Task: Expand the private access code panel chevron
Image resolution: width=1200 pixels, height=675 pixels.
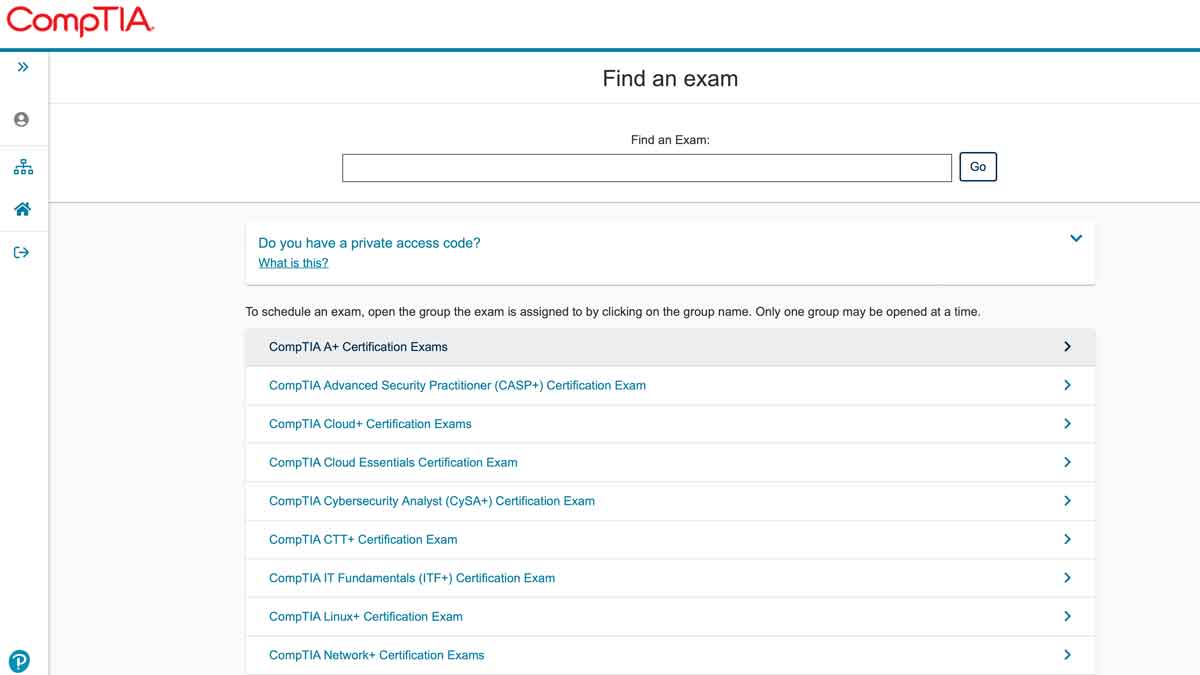Action: 1076,239
